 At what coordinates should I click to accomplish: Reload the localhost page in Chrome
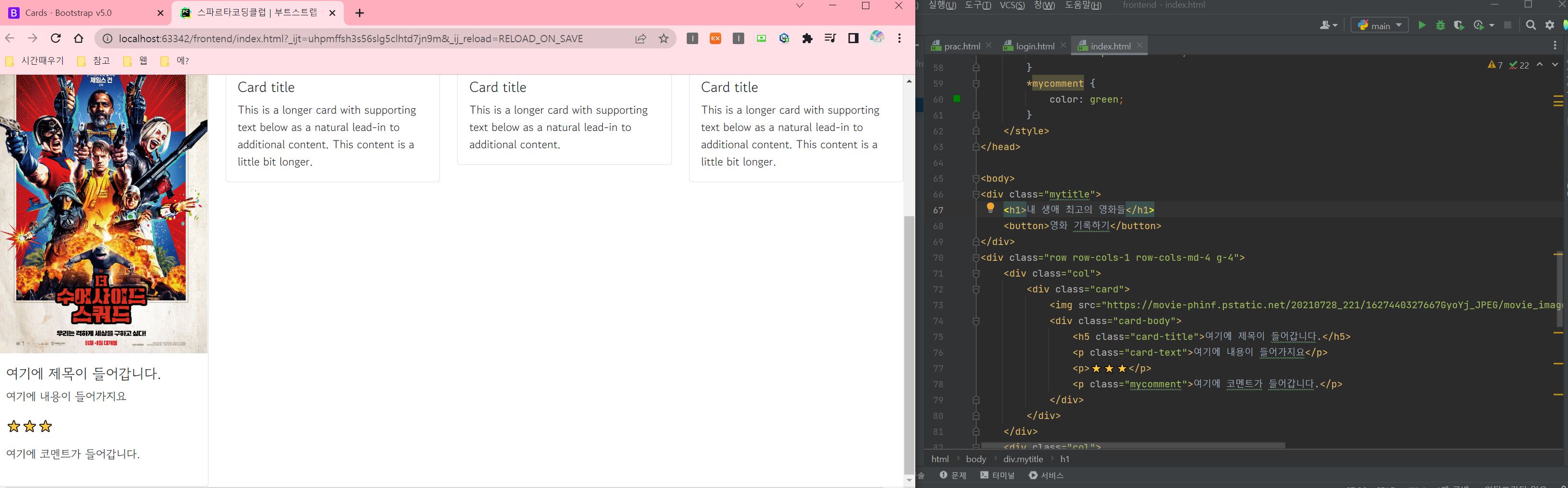tap(56, 38)
